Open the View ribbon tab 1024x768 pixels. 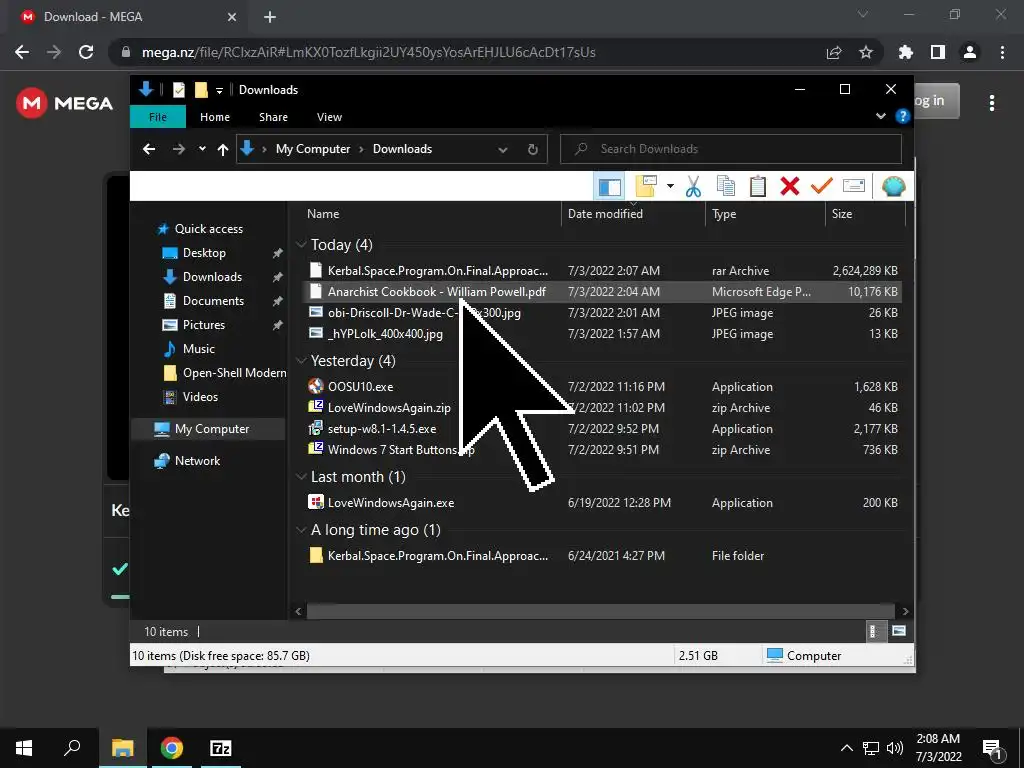329,117
